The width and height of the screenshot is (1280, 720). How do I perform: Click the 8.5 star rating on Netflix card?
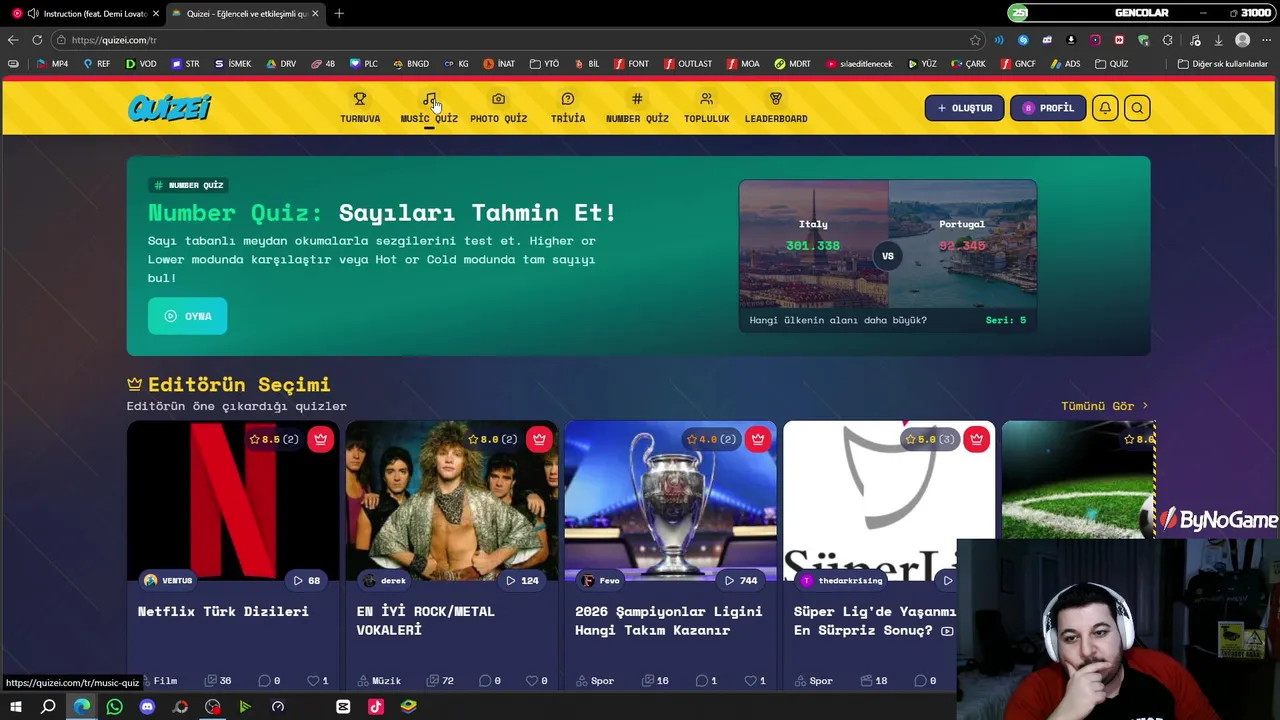274,439
